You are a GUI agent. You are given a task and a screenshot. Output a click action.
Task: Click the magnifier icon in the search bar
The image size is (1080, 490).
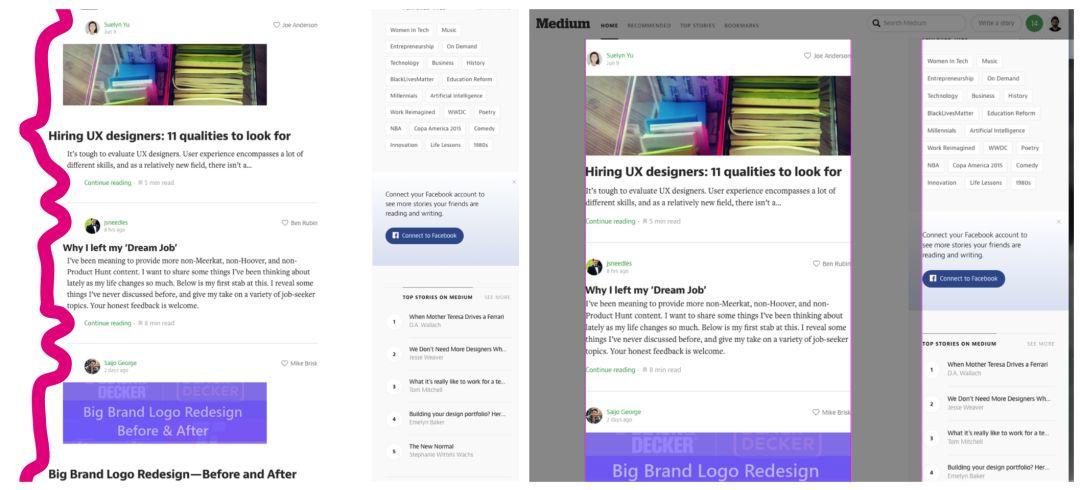tap(876, 23)
